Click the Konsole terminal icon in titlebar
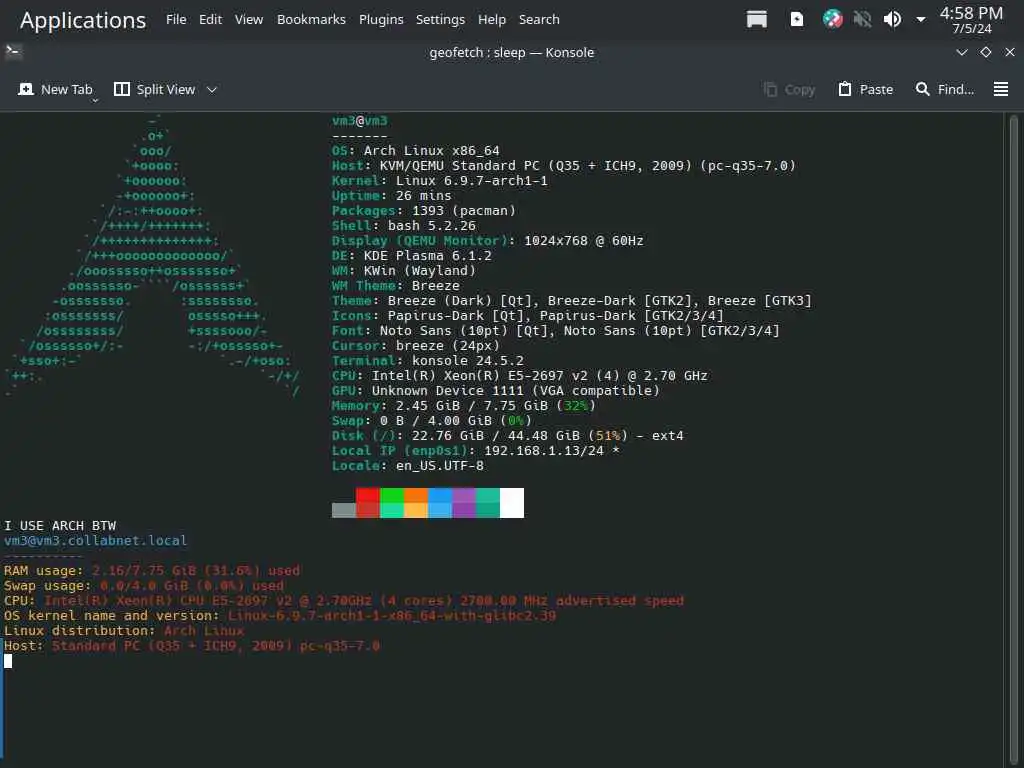 (x=13, y=52)
